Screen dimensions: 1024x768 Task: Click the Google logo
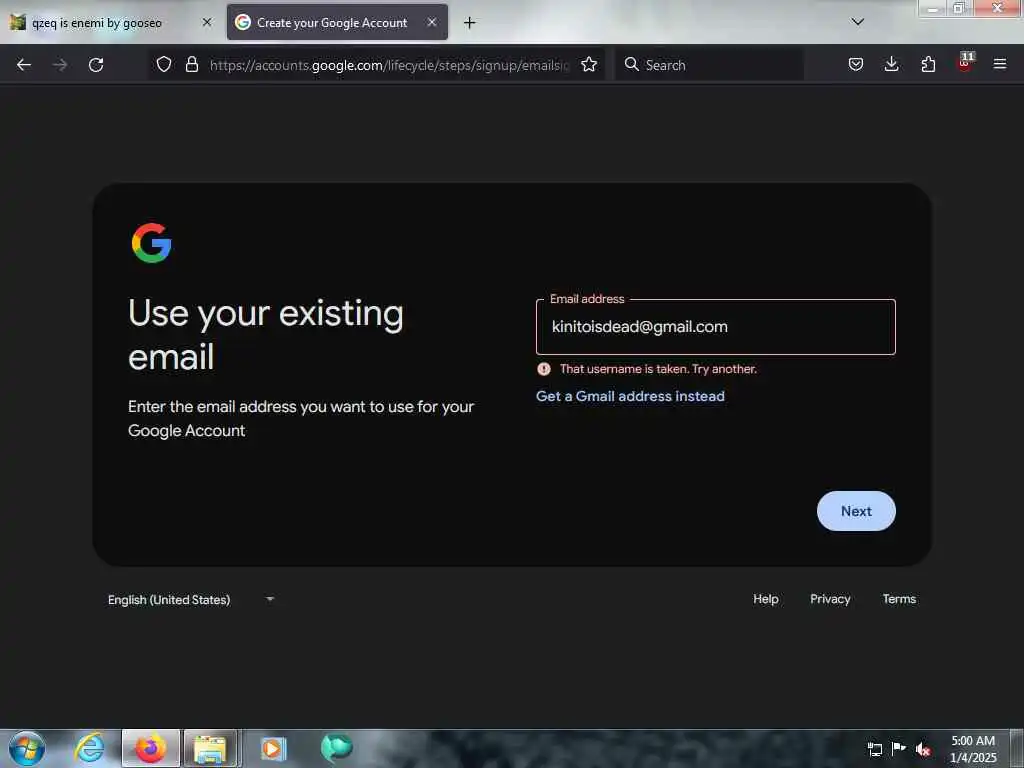[x=152, y=243]
